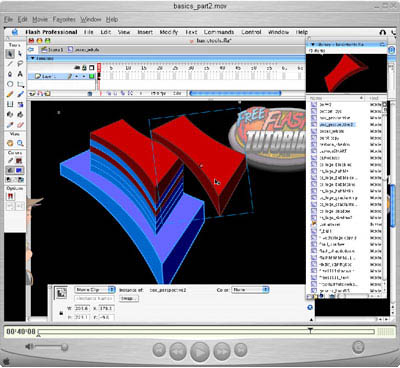Select the black arrow Selection tool

tap(10, 54)
